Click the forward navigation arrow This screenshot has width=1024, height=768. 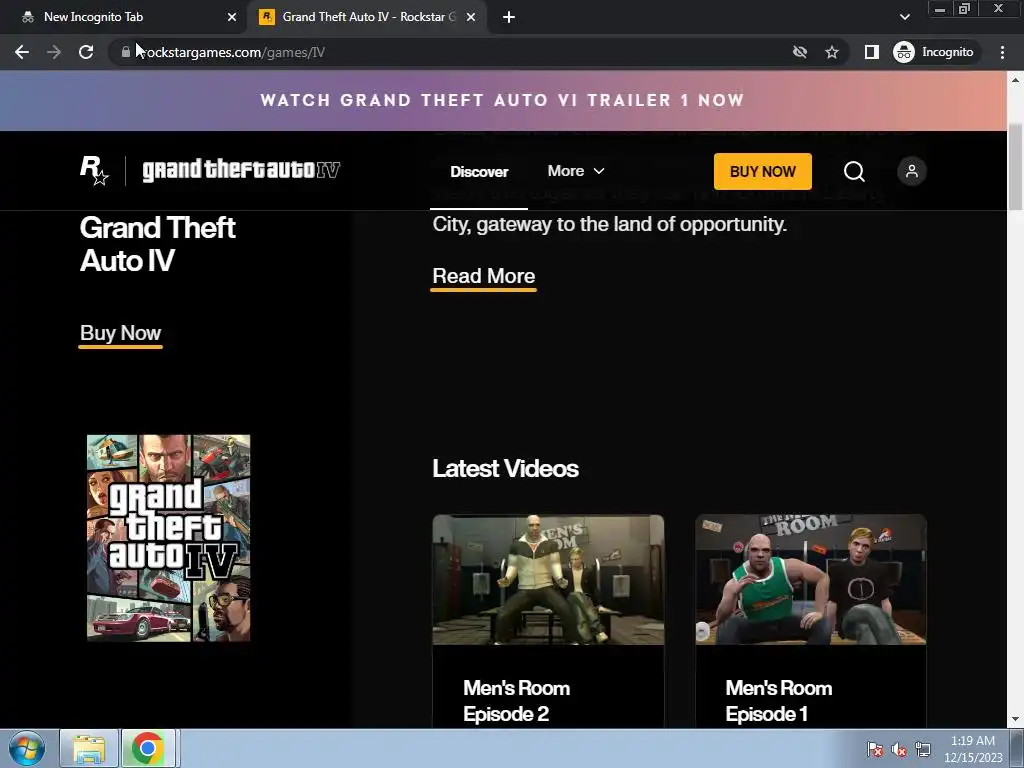point(54,52)
